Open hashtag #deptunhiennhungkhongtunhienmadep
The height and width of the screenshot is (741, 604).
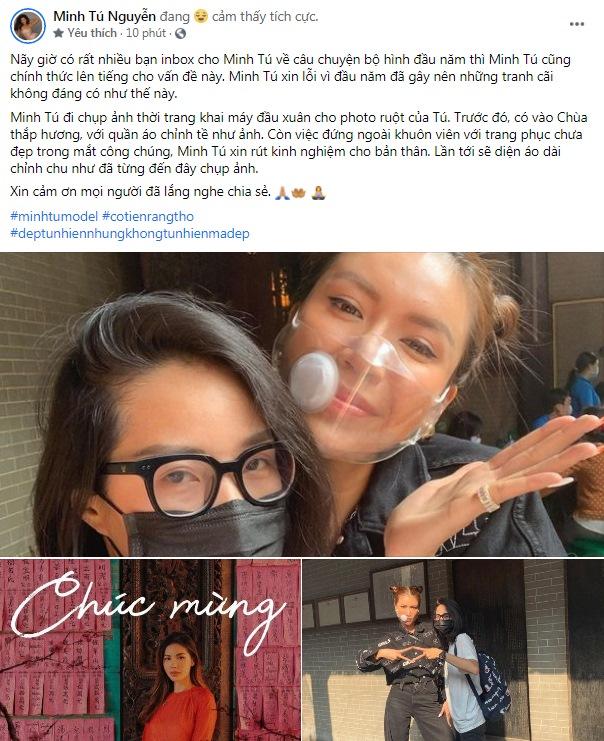click(130, 233)
